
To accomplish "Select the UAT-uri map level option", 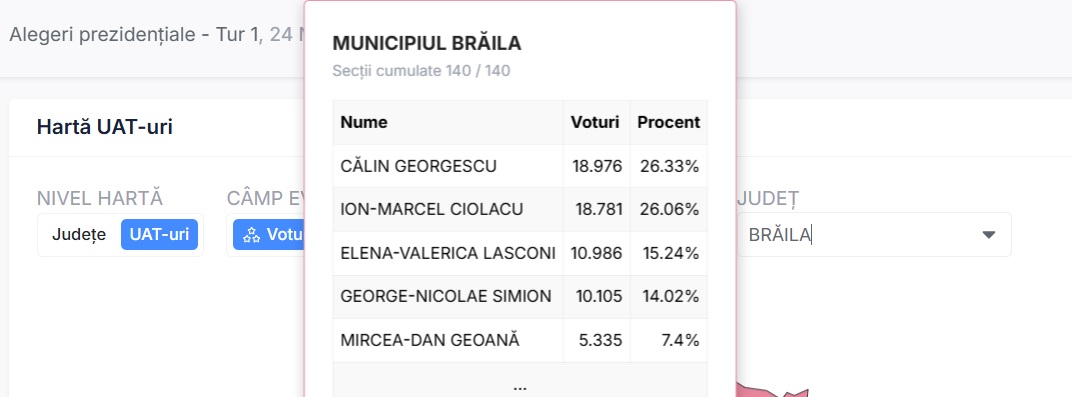I will [159, 234].
